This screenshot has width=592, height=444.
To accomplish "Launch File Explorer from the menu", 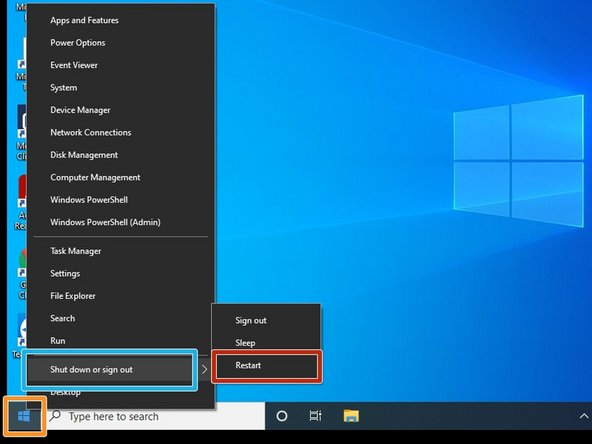I will tap(121, 296).
